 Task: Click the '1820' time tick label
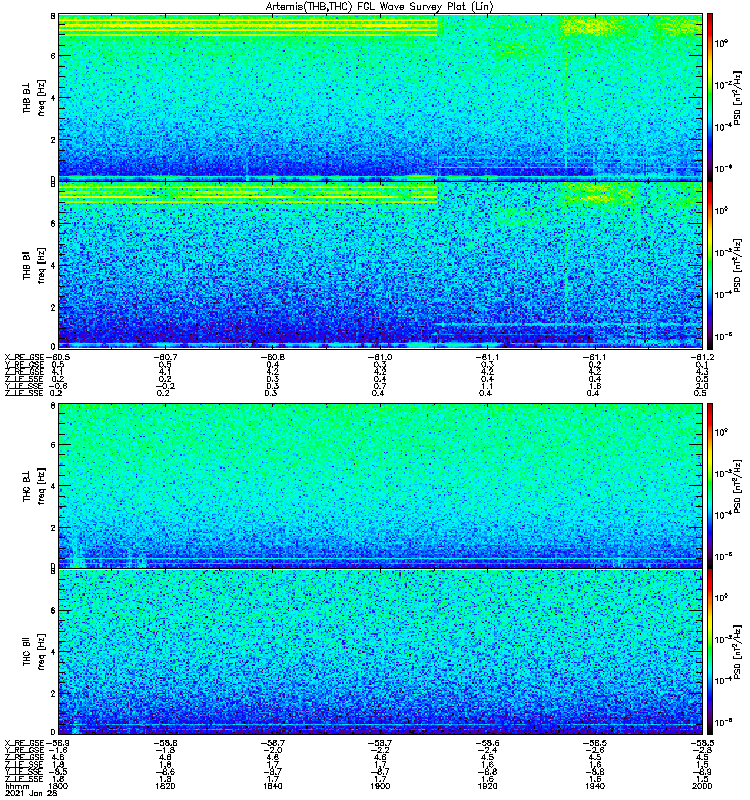[x=165, y=786]
